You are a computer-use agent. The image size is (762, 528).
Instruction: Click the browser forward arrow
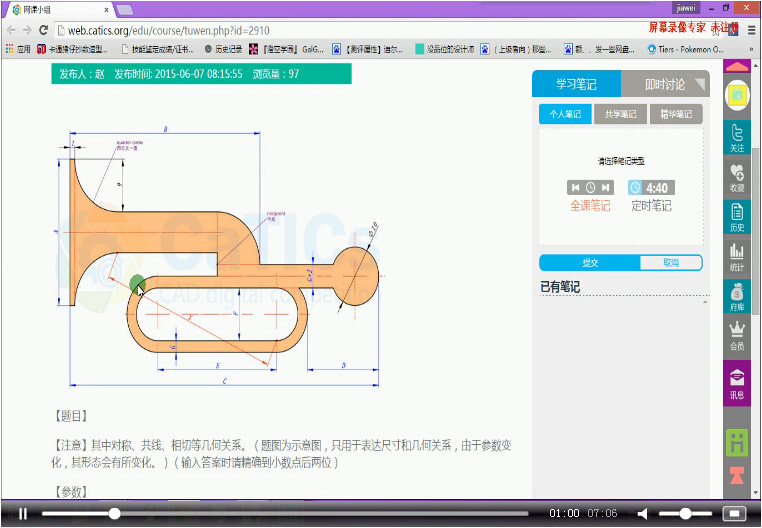point(27,30)
